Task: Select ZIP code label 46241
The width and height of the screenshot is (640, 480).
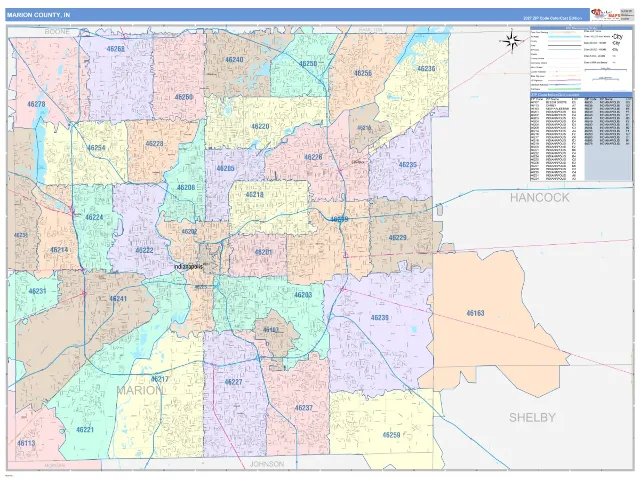Action: point(118,299)
